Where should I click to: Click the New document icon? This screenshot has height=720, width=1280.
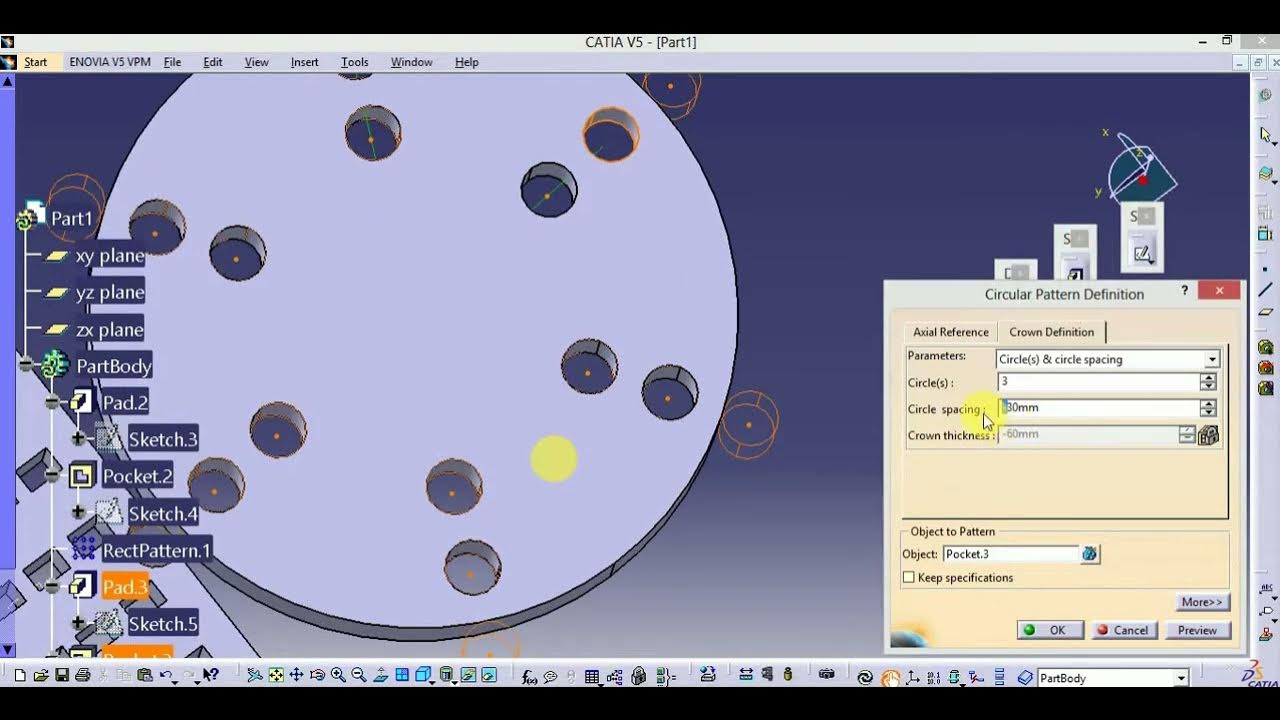click(x=20, y=675)
